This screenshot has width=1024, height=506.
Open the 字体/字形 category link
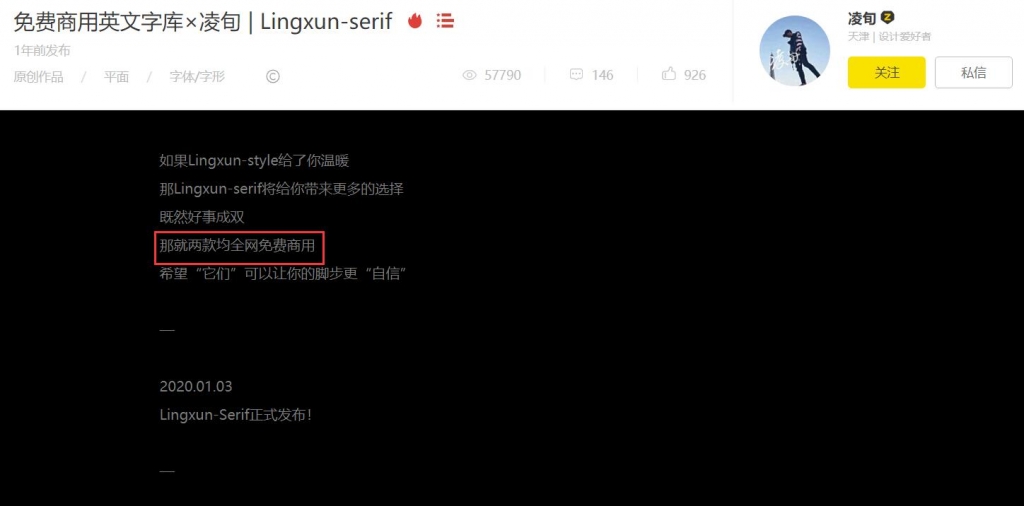coord(197,77)
